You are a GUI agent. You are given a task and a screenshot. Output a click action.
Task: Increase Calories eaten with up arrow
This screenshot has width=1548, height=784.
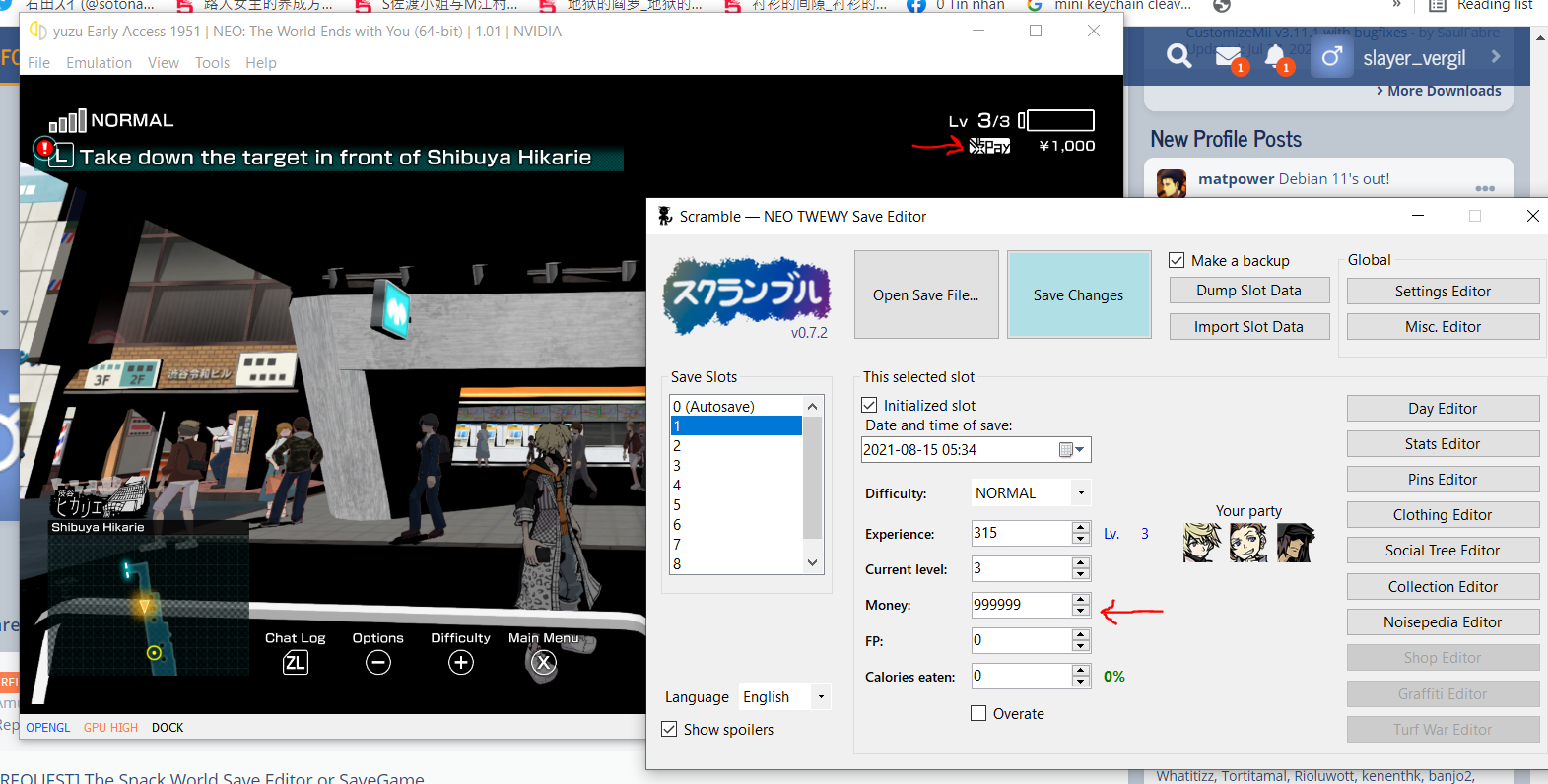coord(1081,670)
